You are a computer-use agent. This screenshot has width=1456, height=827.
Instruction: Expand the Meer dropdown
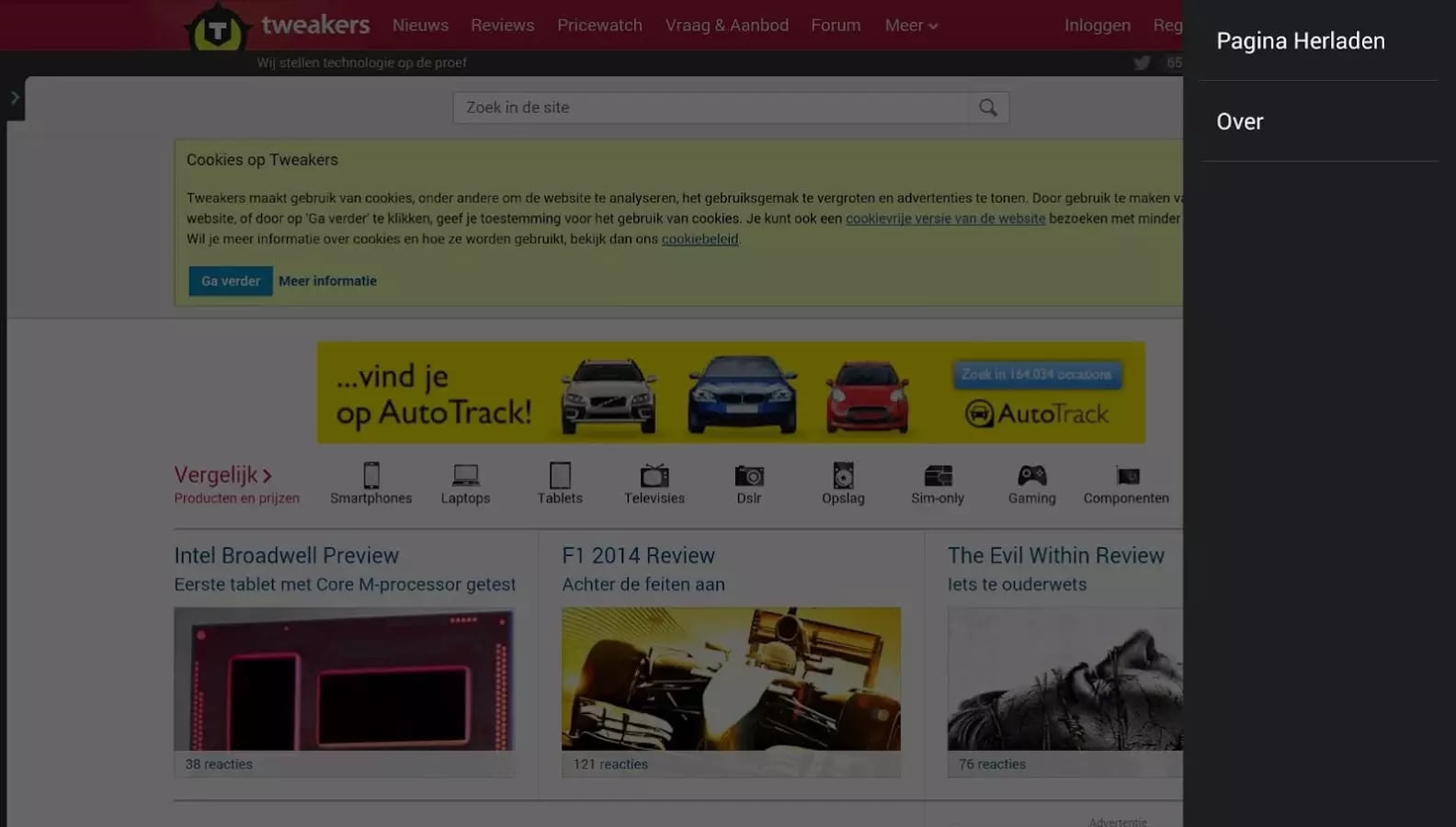coord(911,25)
